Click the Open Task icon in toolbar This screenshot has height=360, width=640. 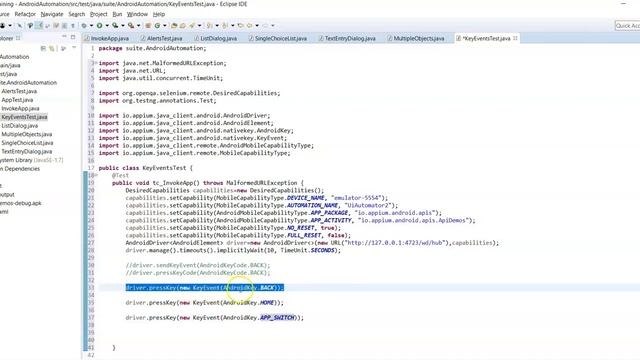coord(182,25)
